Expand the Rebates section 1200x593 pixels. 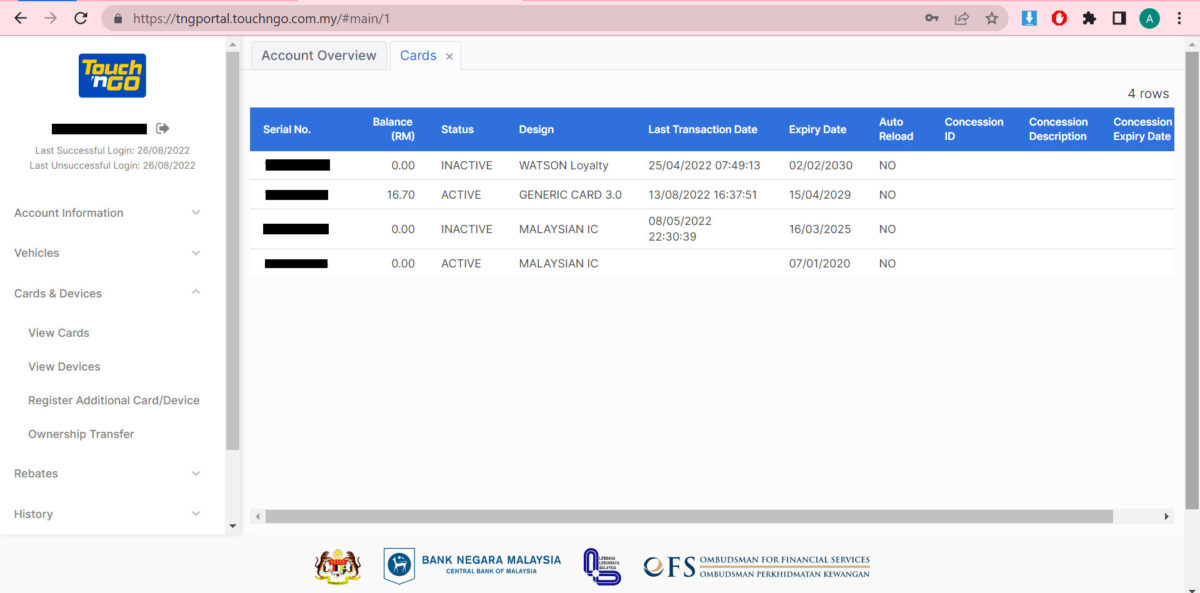[x=108, y=473]
